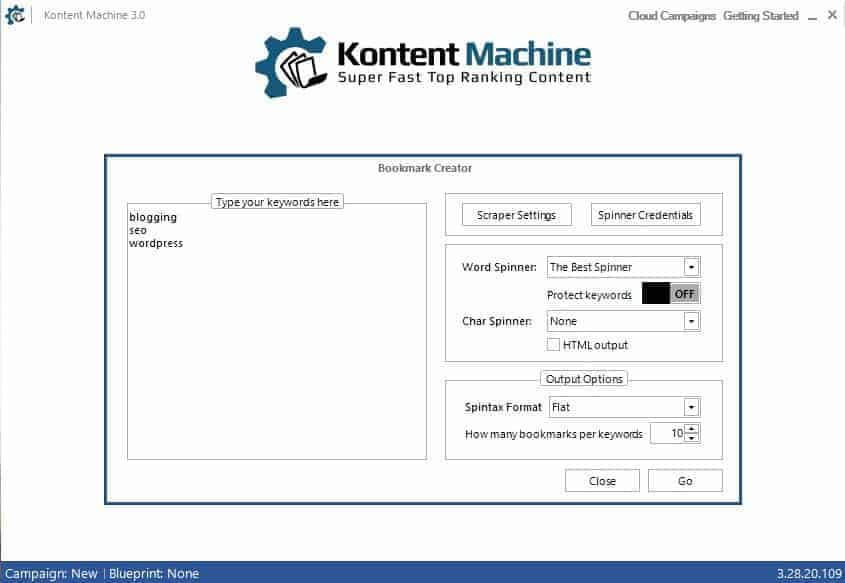Click the 'Bookmark Creator' heading
This screenshot has width=845, height=583.
click(425, 168)
